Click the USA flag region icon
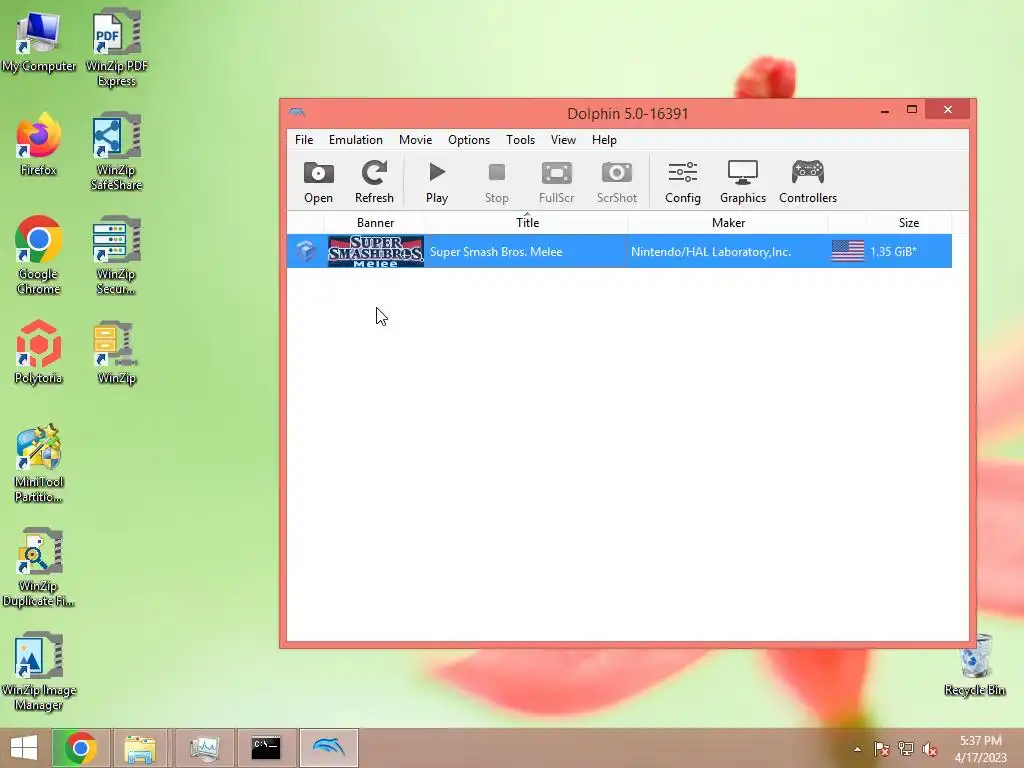This screenshot has width=1024, height=768. coord(848,251)
